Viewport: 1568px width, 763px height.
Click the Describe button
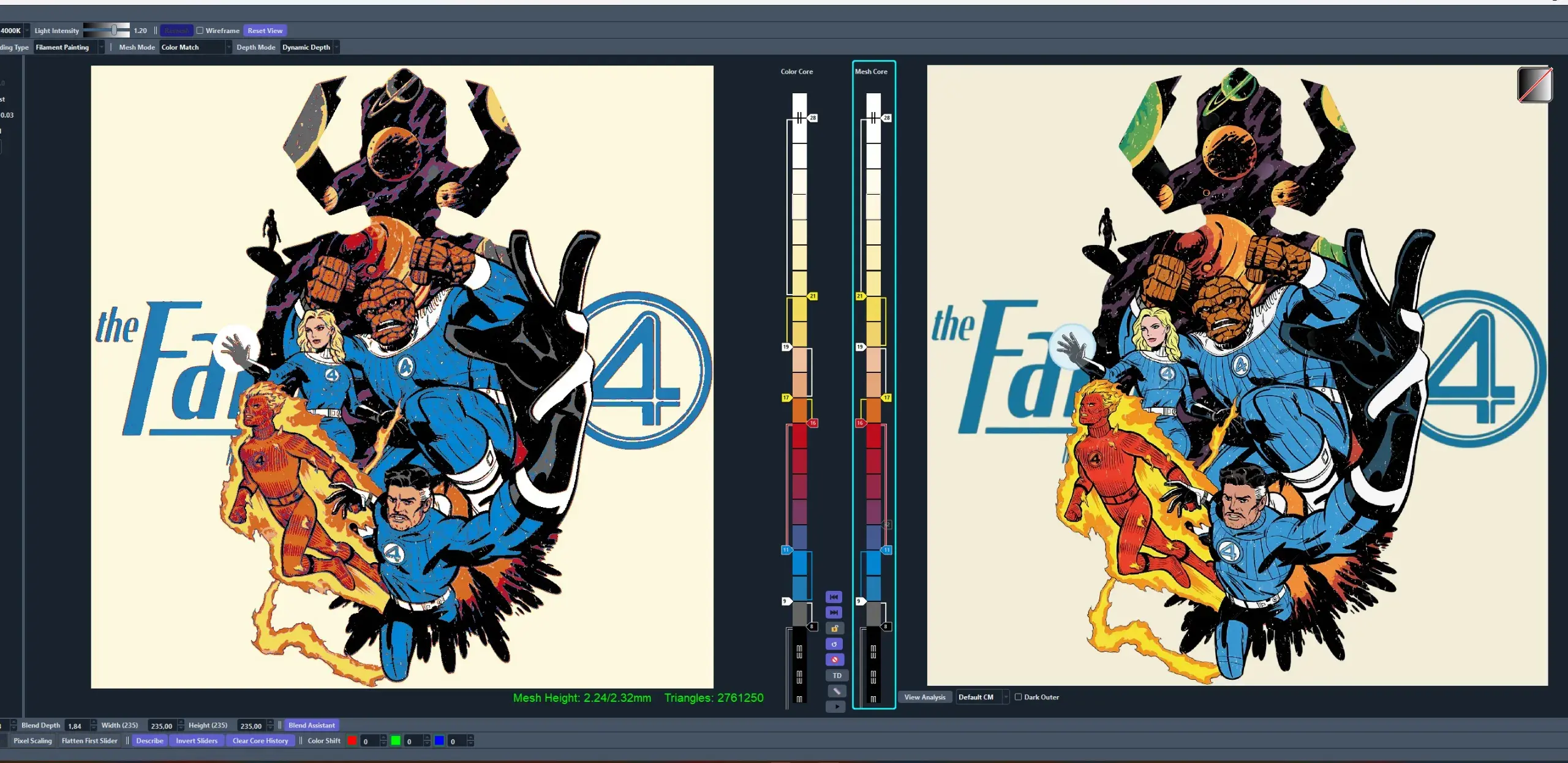pos(149,741)
